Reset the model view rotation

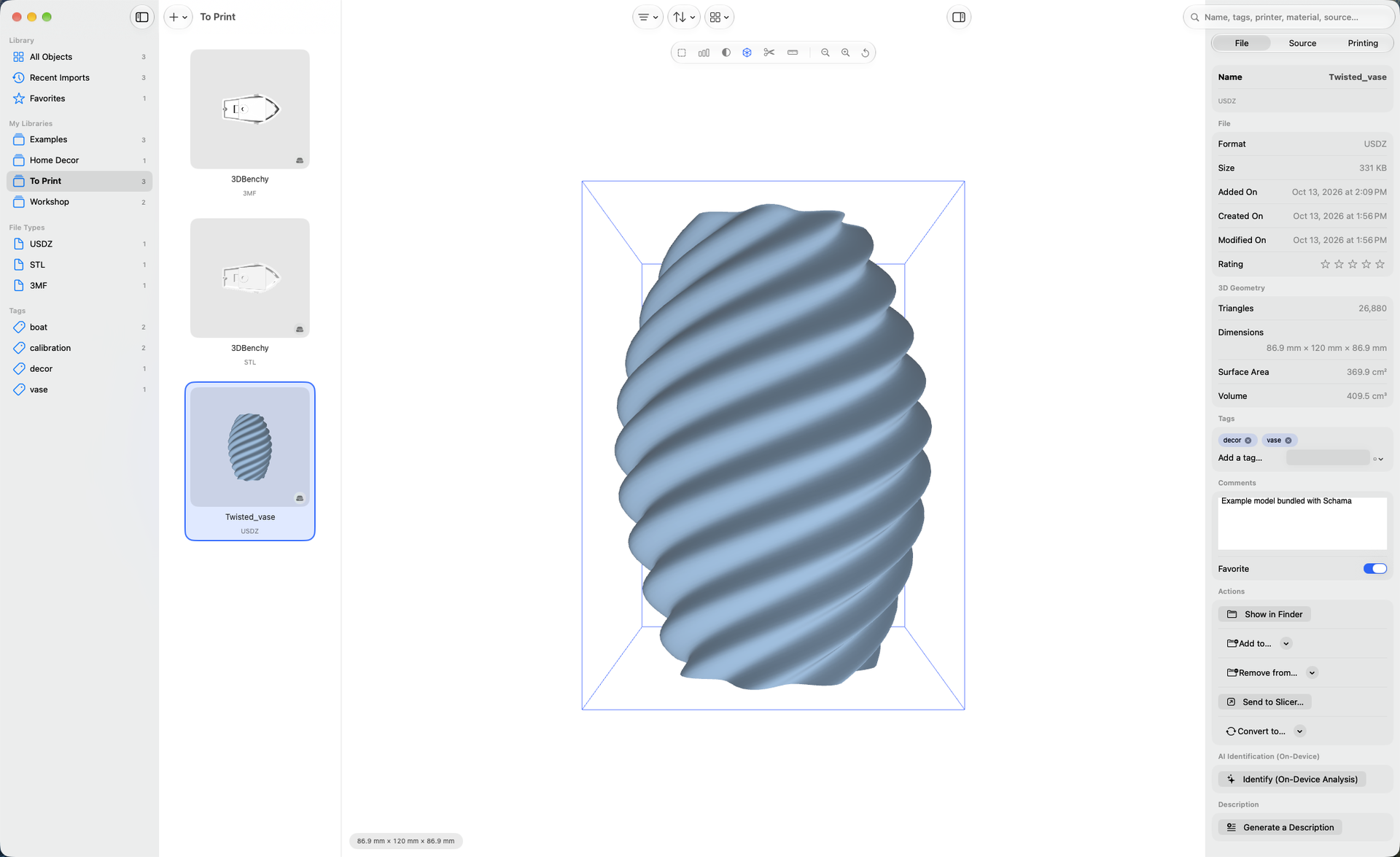[866, 53]
